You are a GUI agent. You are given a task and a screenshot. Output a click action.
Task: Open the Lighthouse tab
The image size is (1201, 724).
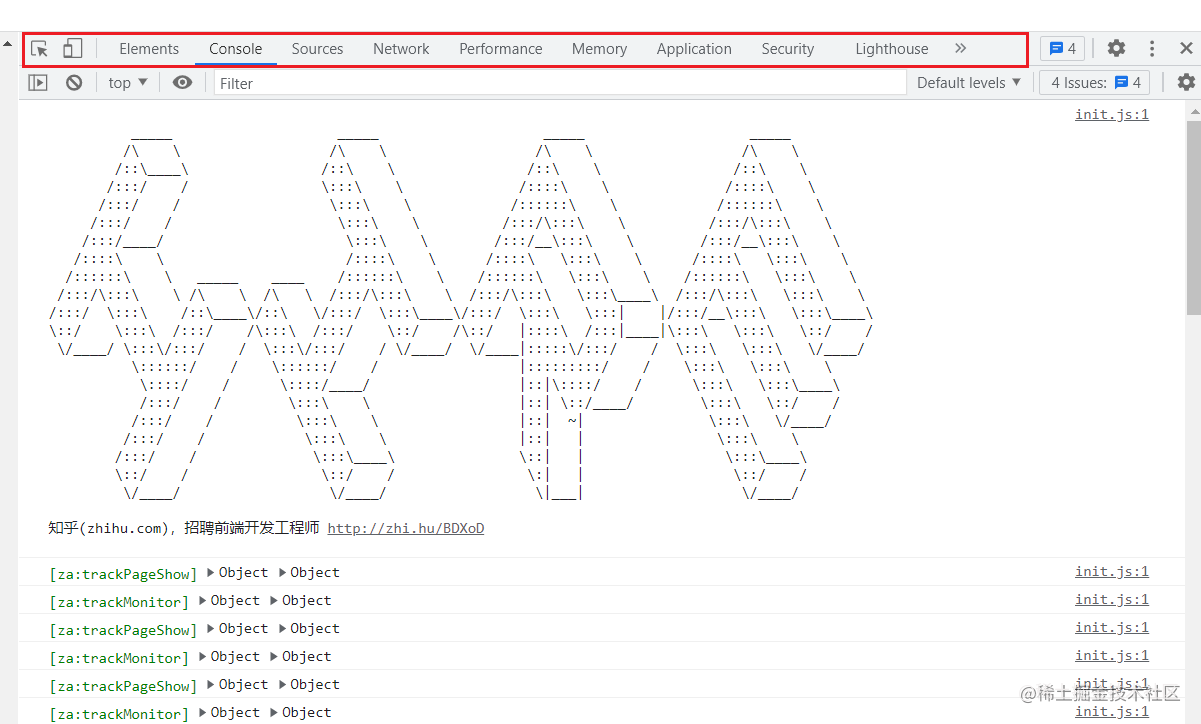pos(891,48)
